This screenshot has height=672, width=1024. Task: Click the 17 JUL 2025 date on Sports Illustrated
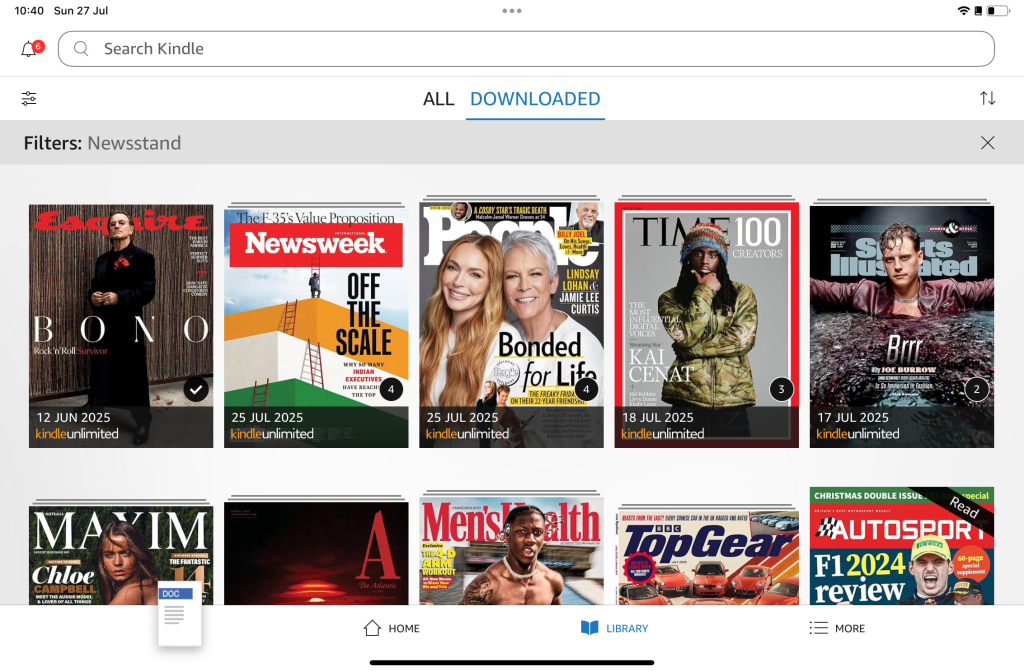click(x=853, y=417)
